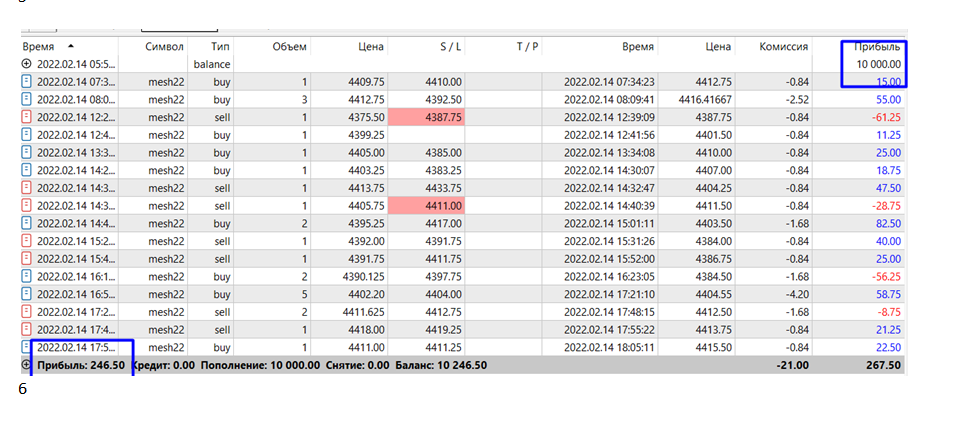Click the Снятие: 0.00 summary text
The image size is (971, 446).
(x=358, y=365)
